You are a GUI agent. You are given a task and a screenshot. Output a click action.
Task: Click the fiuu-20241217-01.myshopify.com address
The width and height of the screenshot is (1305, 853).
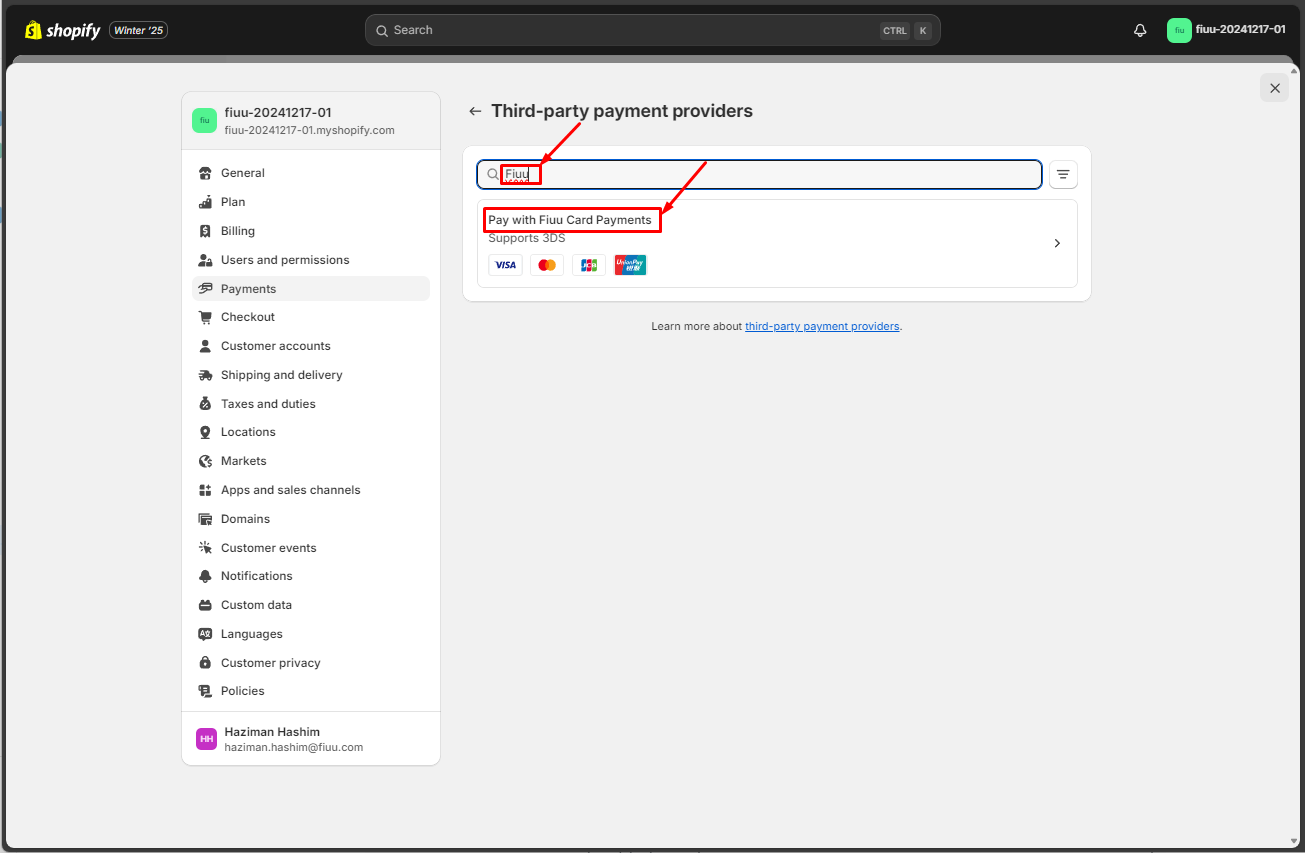click(310, 130)
